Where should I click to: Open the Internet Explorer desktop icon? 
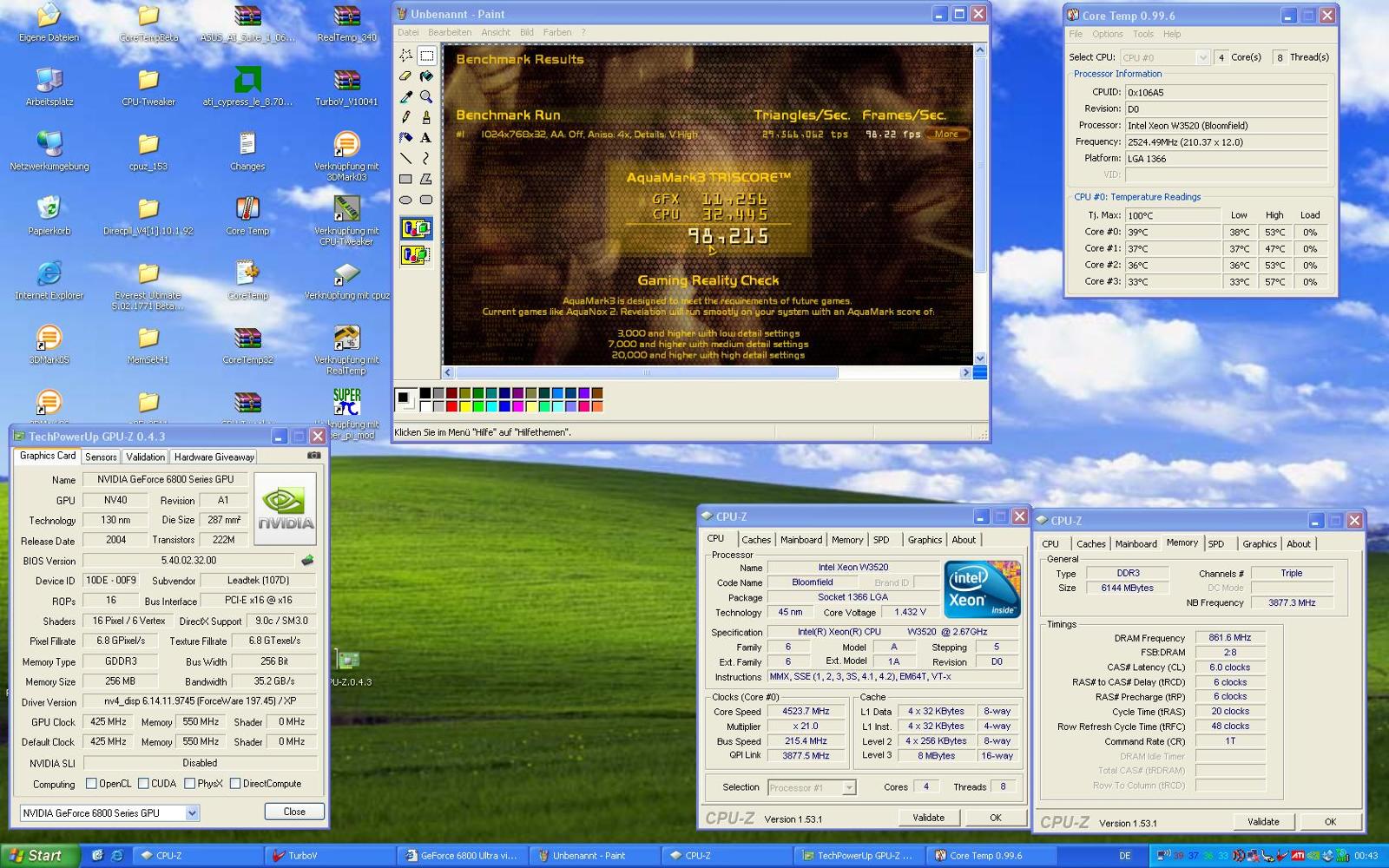click(49, 279)
